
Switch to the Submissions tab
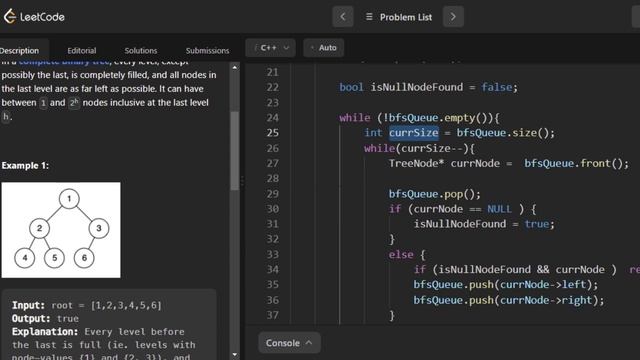click(x=207, y=51)
